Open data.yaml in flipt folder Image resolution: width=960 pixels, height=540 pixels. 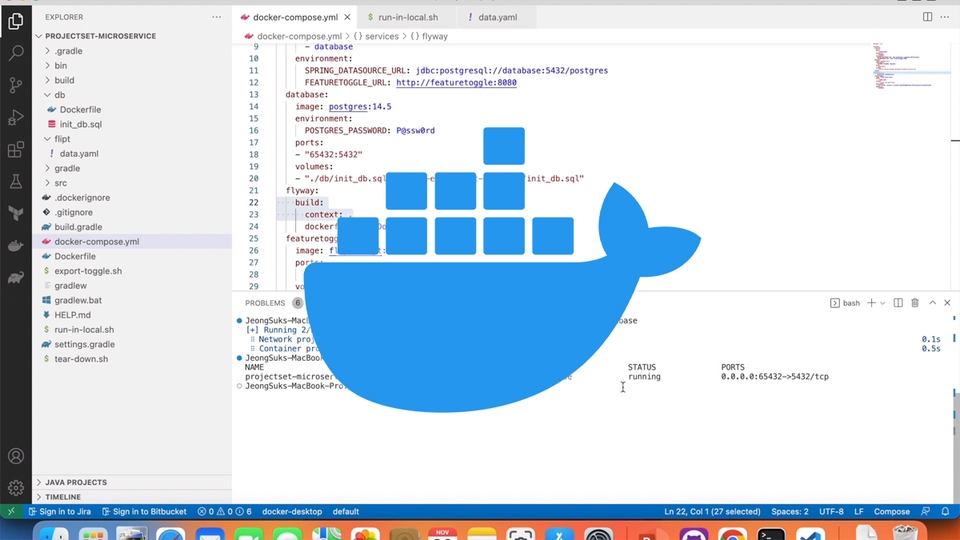point(79,154)
